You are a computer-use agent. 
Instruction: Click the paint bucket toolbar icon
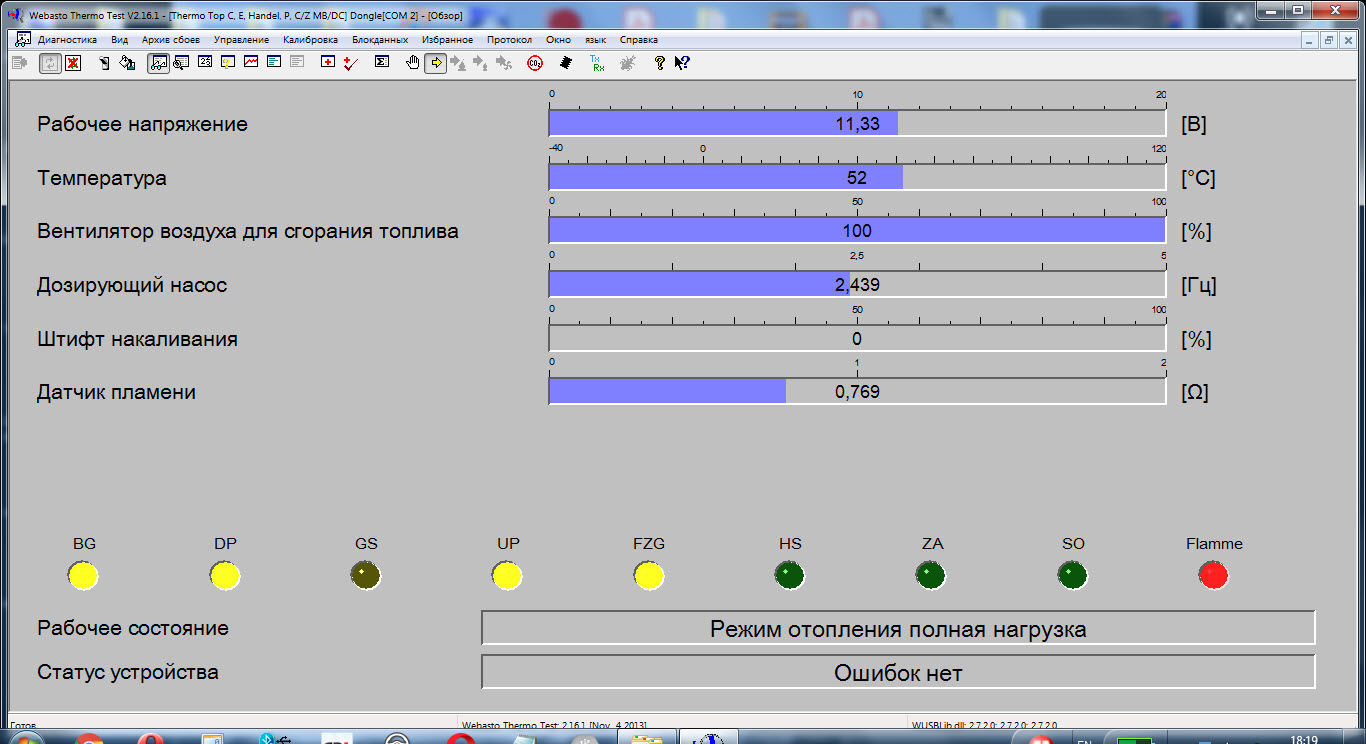127,63
